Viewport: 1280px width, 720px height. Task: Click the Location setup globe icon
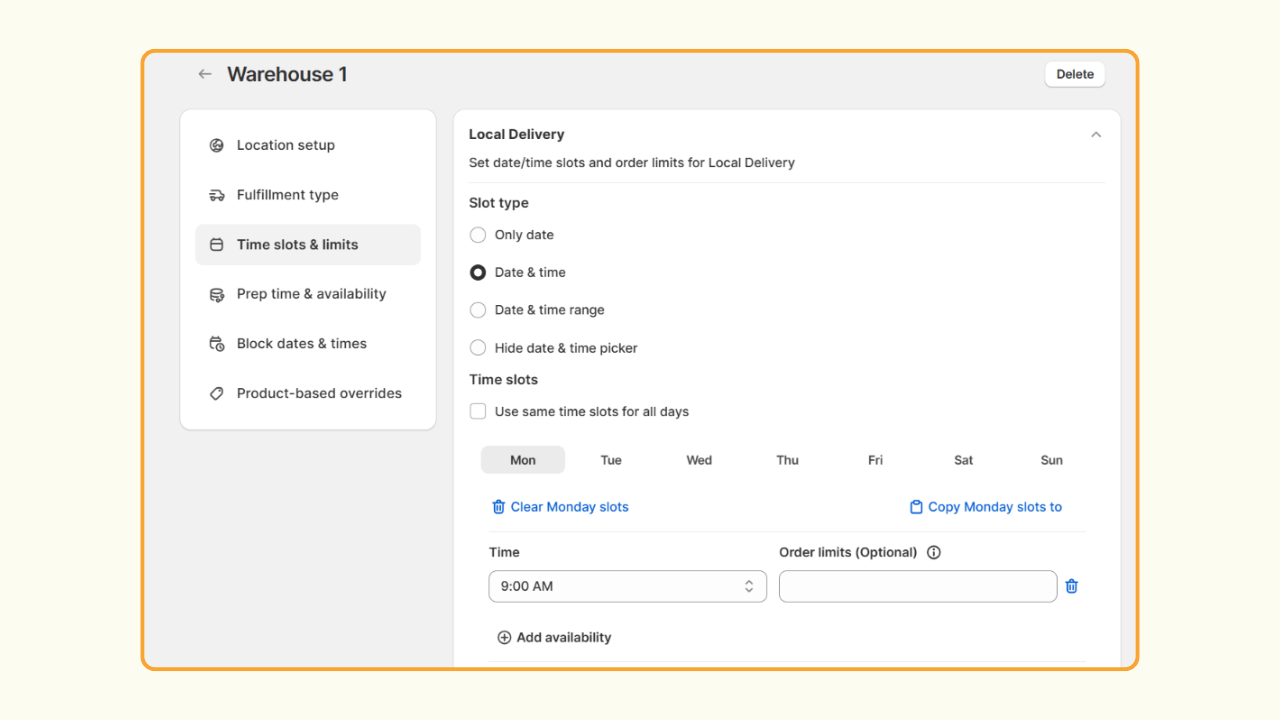point(216,145)
